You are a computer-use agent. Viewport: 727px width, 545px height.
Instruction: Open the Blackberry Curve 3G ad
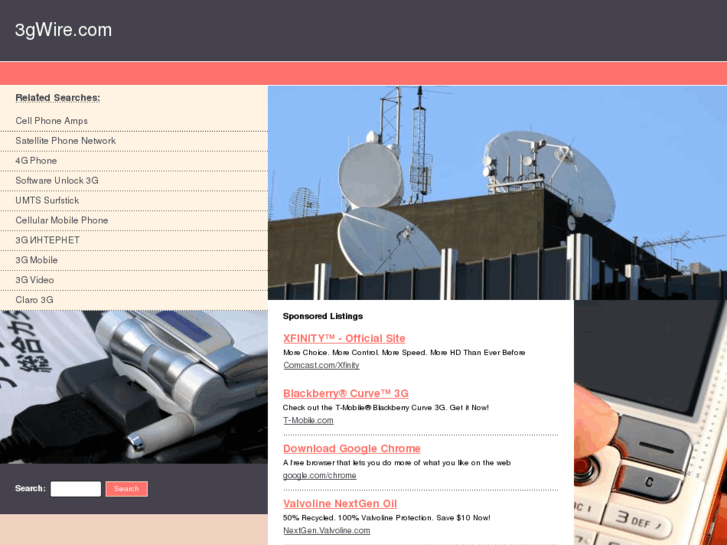345,394
